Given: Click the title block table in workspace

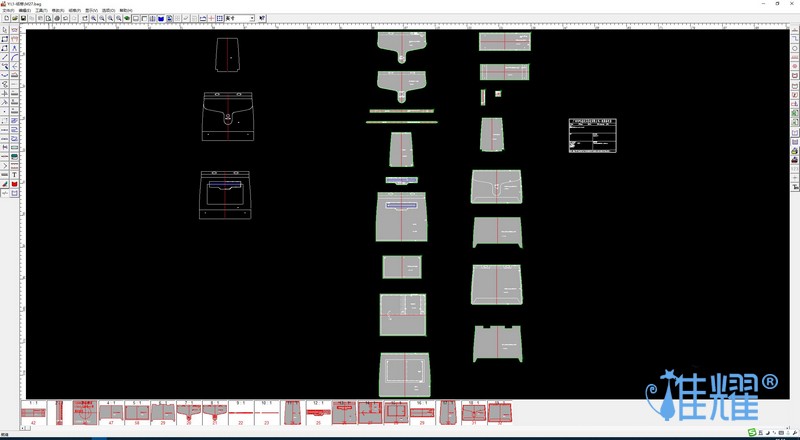Looking at the screenshot, I should click(596, 135).
